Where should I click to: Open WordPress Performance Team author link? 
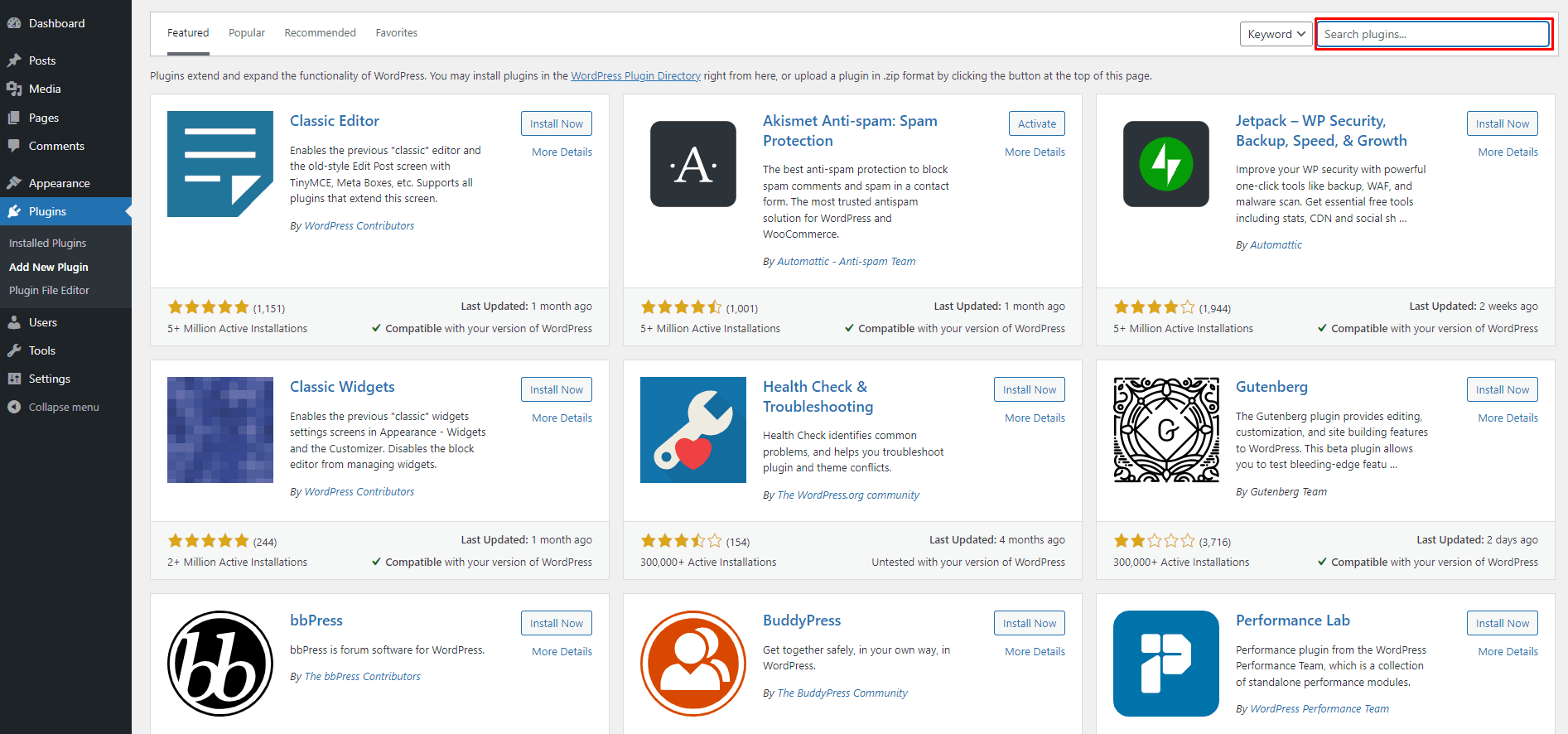(x=1320, y=708)
